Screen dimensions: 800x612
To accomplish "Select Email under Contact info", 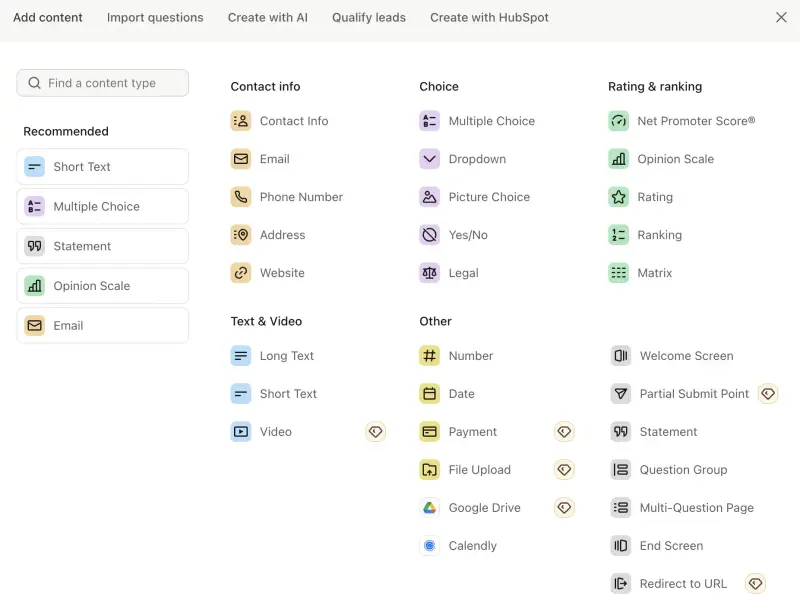I will coord(260,159).
